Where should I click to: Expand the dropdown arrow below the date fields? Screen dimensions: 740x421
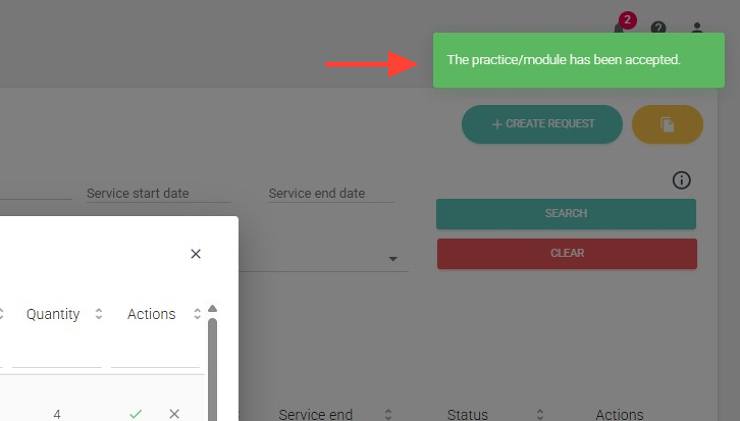393,260
